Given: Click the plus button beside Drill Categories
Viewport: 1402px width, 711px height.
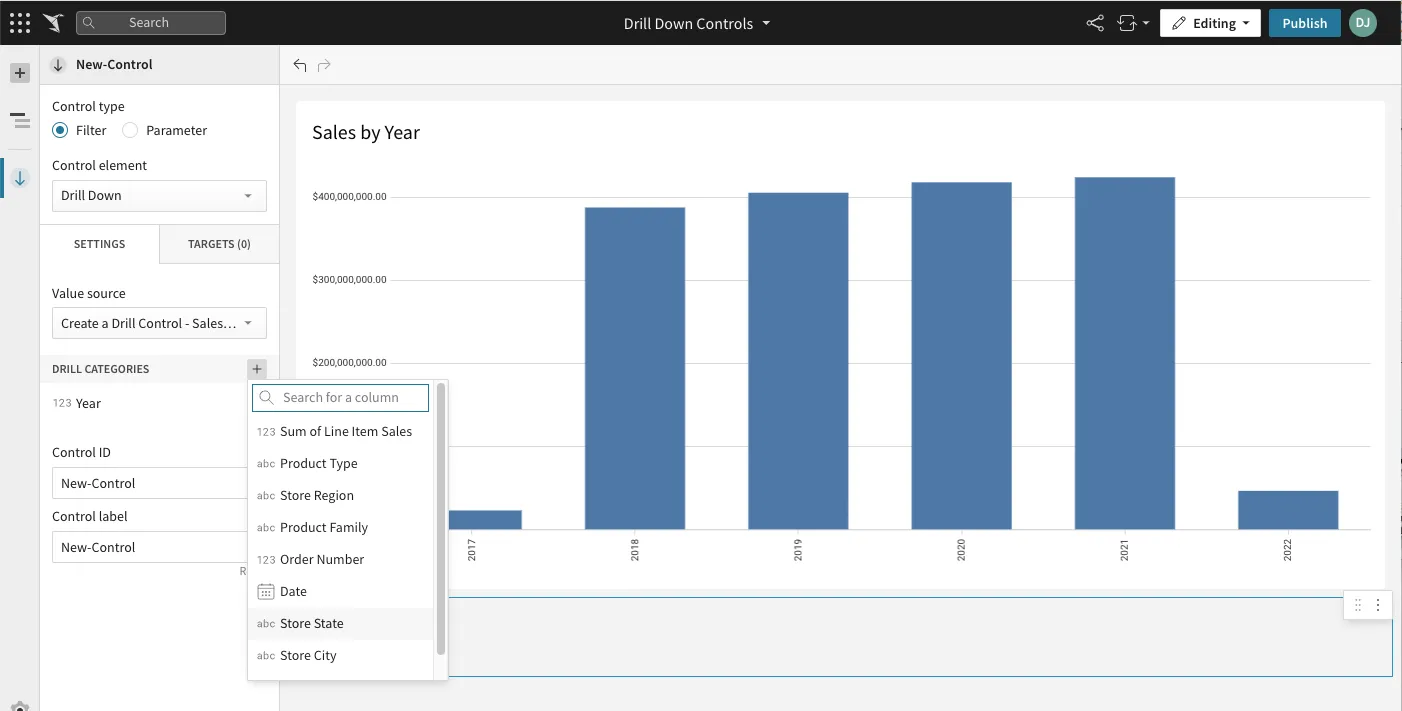Looking at the screenshot, I should [x=257, y=369].
